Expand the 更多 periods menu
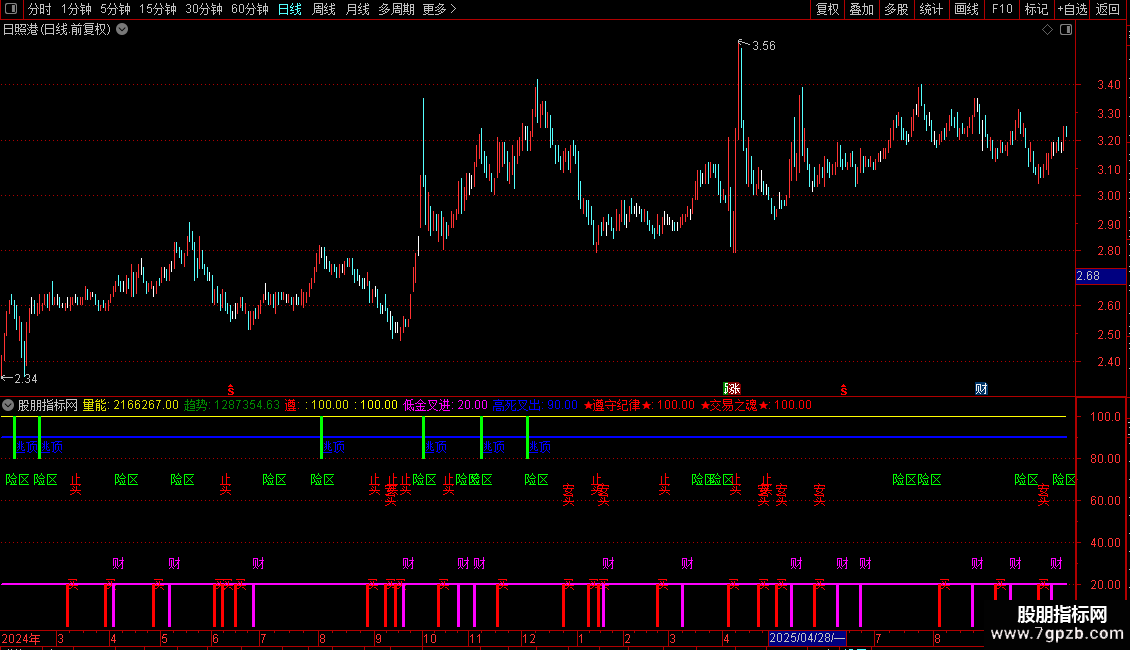The height and width of the screenshot is (650, 1130). [x=440, y=9]
